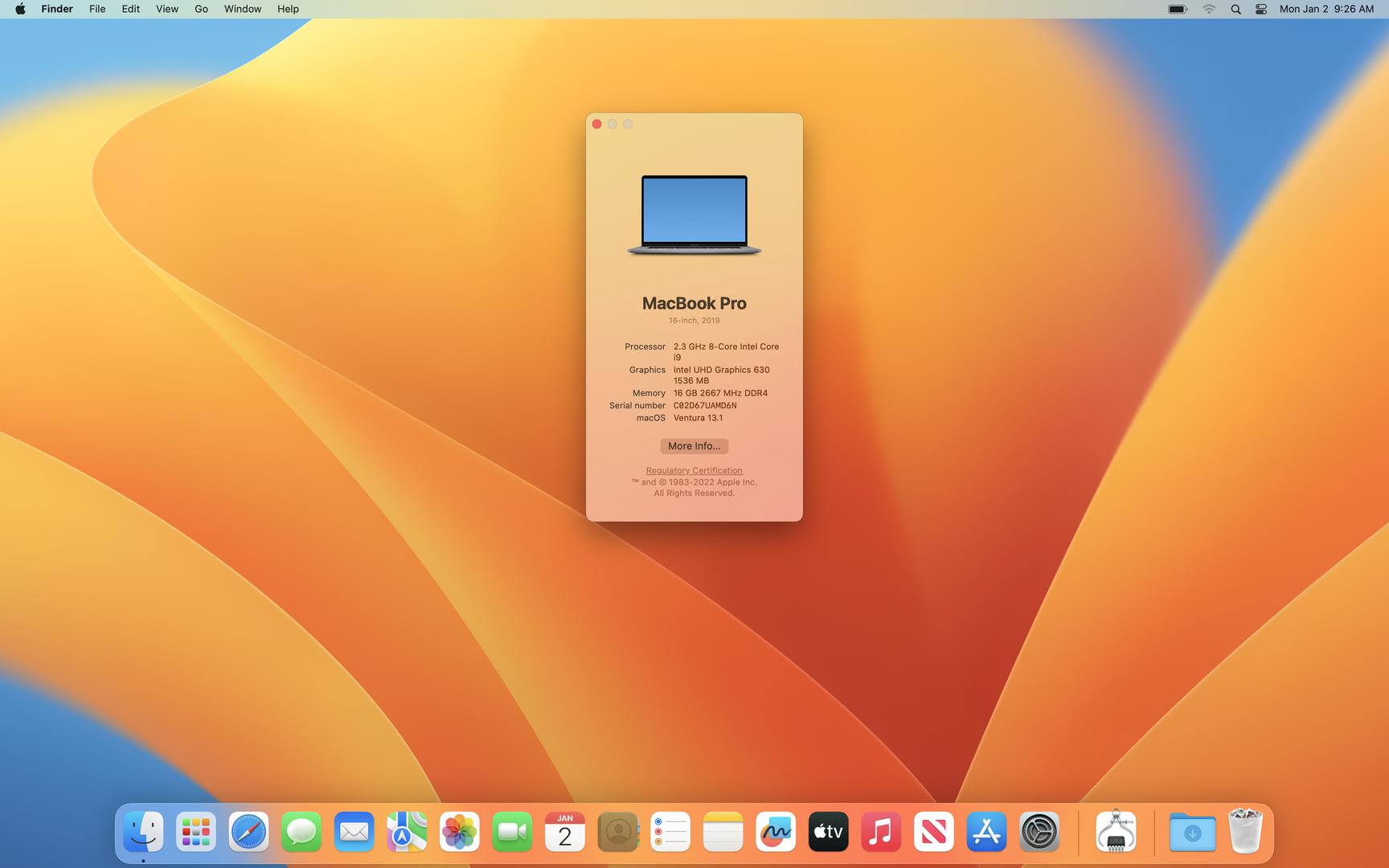Open Notes app in Dock
Image resolution: width=1389 pixels, height=868 pixels.
[x=723, y=832]
